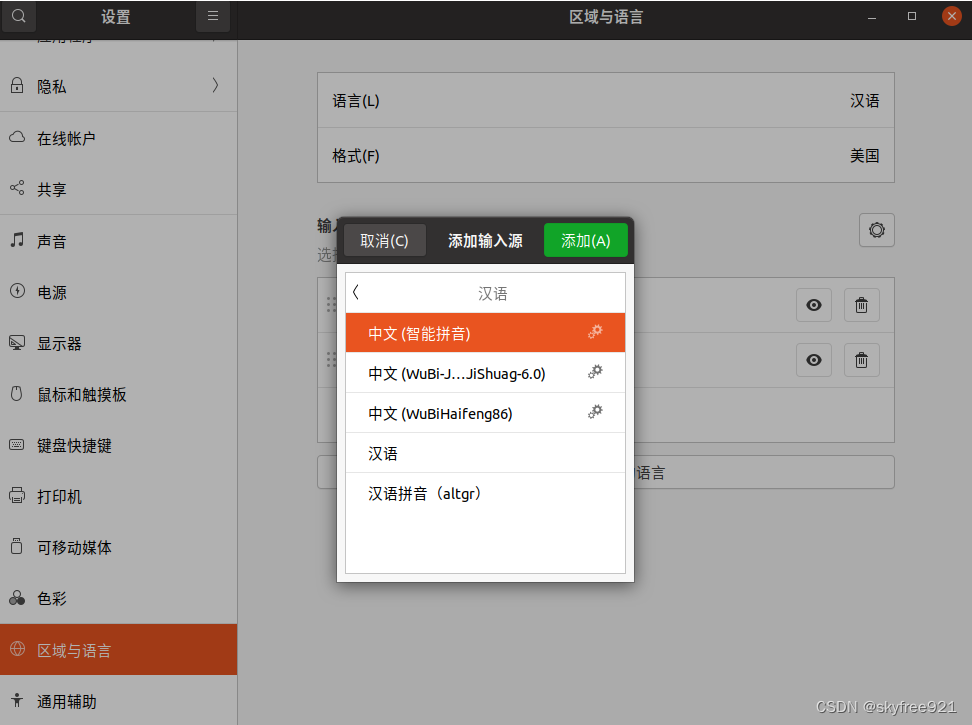Go to 色彩 settings
The width and height of the screenshot is (972, 725).
tap(118, 599)
